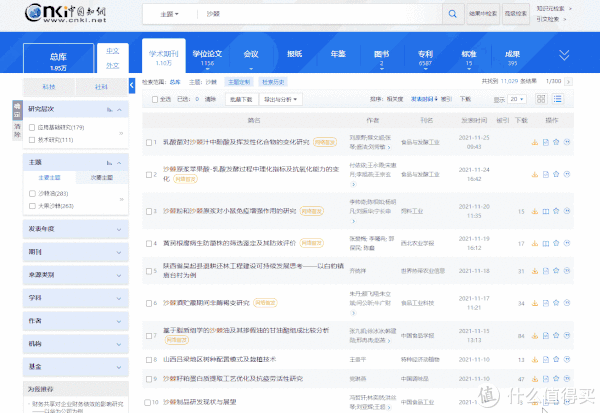Viewport: 600px width, 413px height.
Task: Click the 高级检索 advanced search button
Action: click(x=516, y=14)
